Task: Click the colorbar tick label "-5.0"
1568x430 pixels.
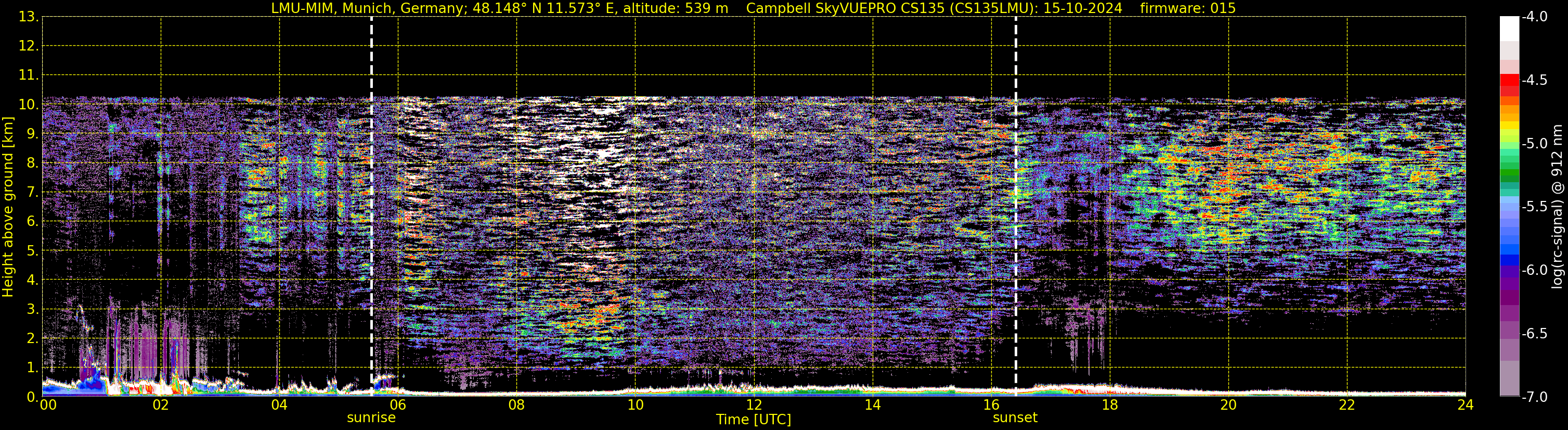Action: point(1534,144)
